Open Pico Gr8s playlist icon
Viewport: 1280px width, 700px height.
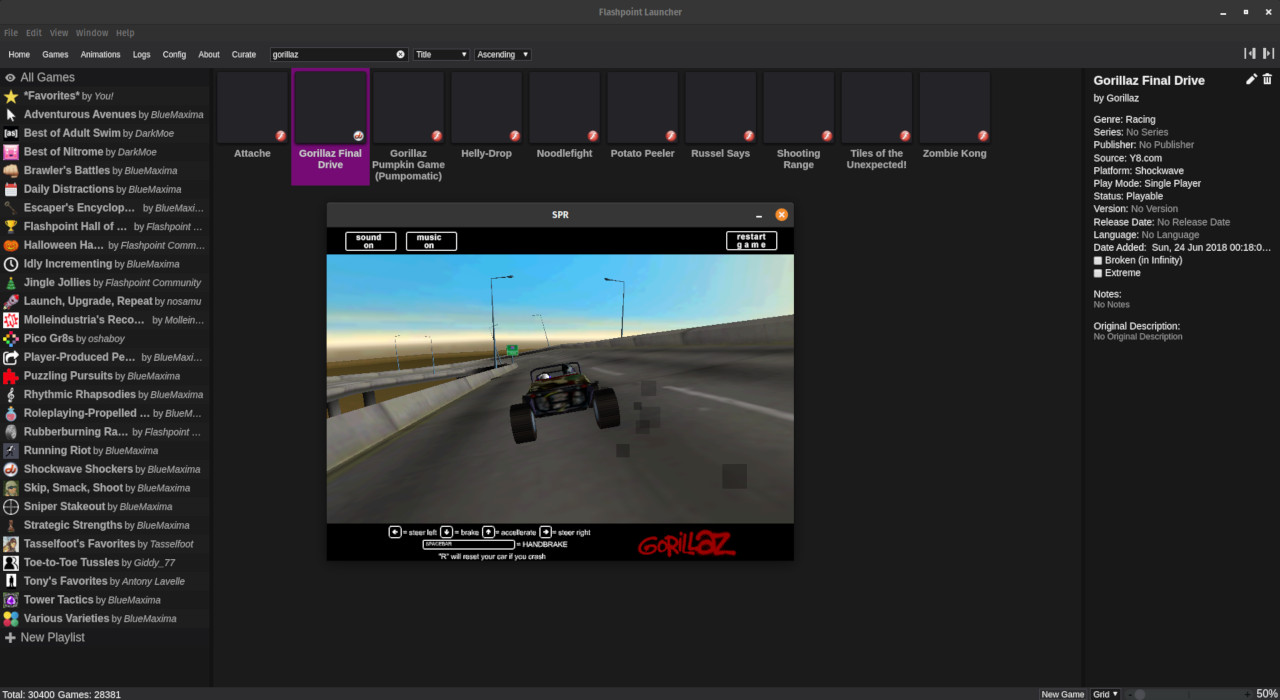click(x=10, y=338)
